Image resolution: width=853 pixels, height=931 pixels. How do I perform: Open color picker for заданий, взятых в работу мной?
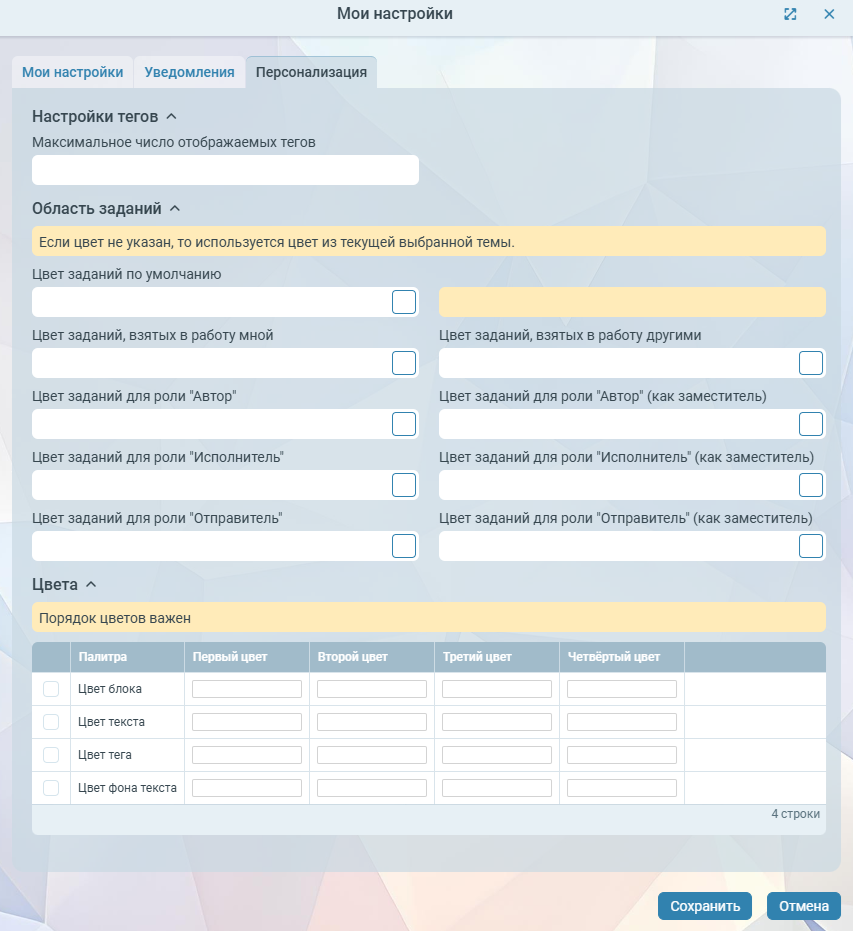pyautogui.click(x=404, y=363)
